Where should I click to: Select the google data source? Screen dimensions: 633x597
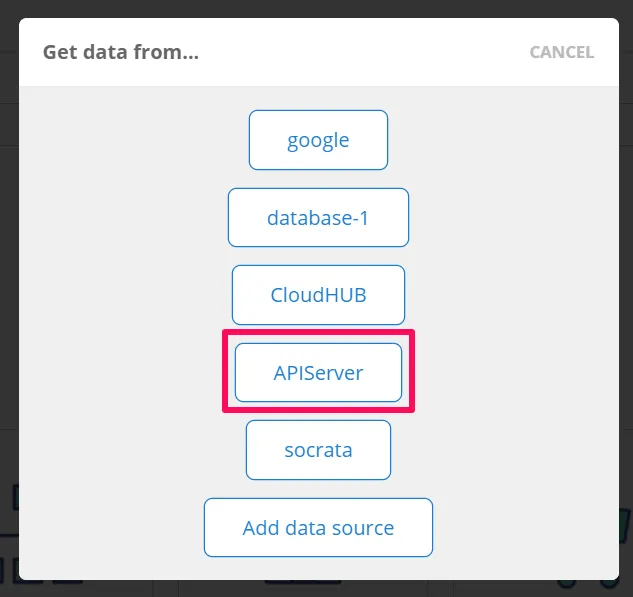click(318, 140)
